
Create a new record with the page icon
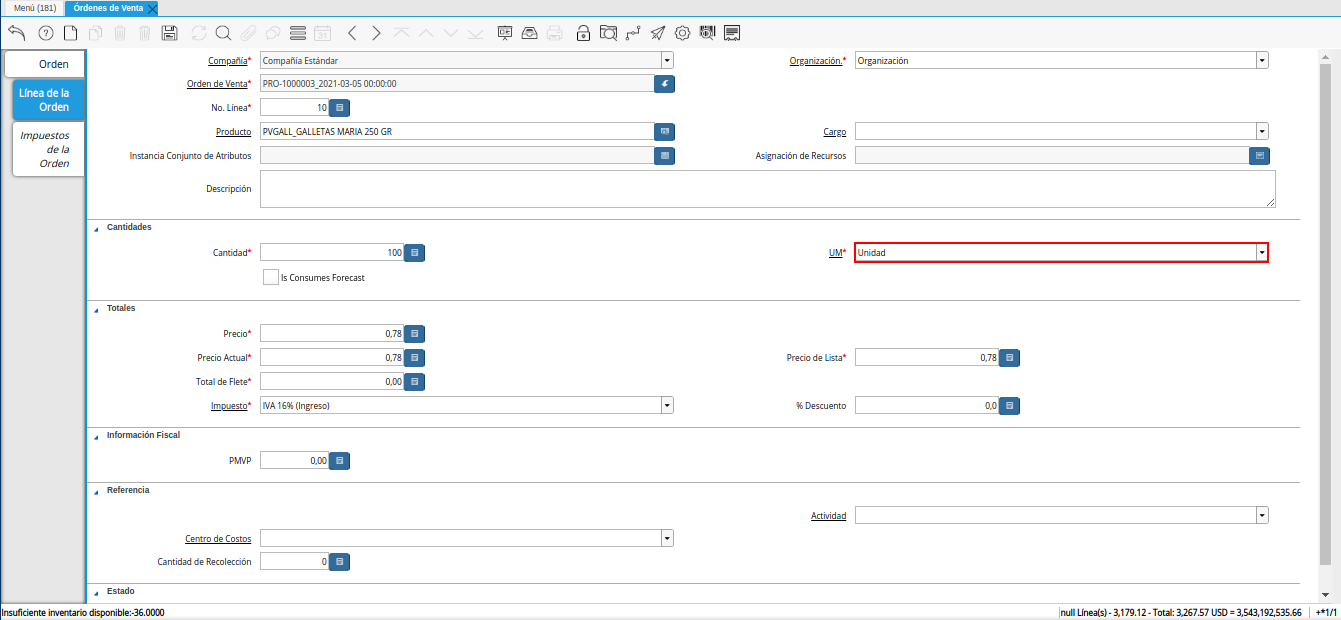tap(70, 33)
